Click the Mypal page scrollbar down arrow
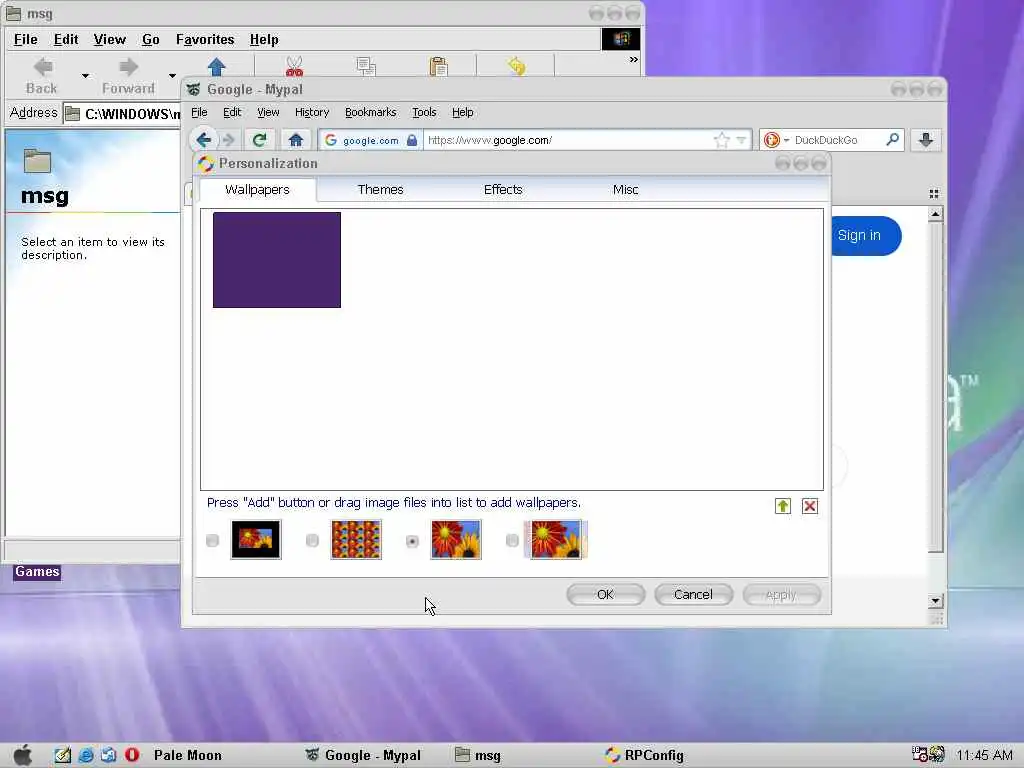This screenshot has height=768, width=1024. tap(935, 601)
